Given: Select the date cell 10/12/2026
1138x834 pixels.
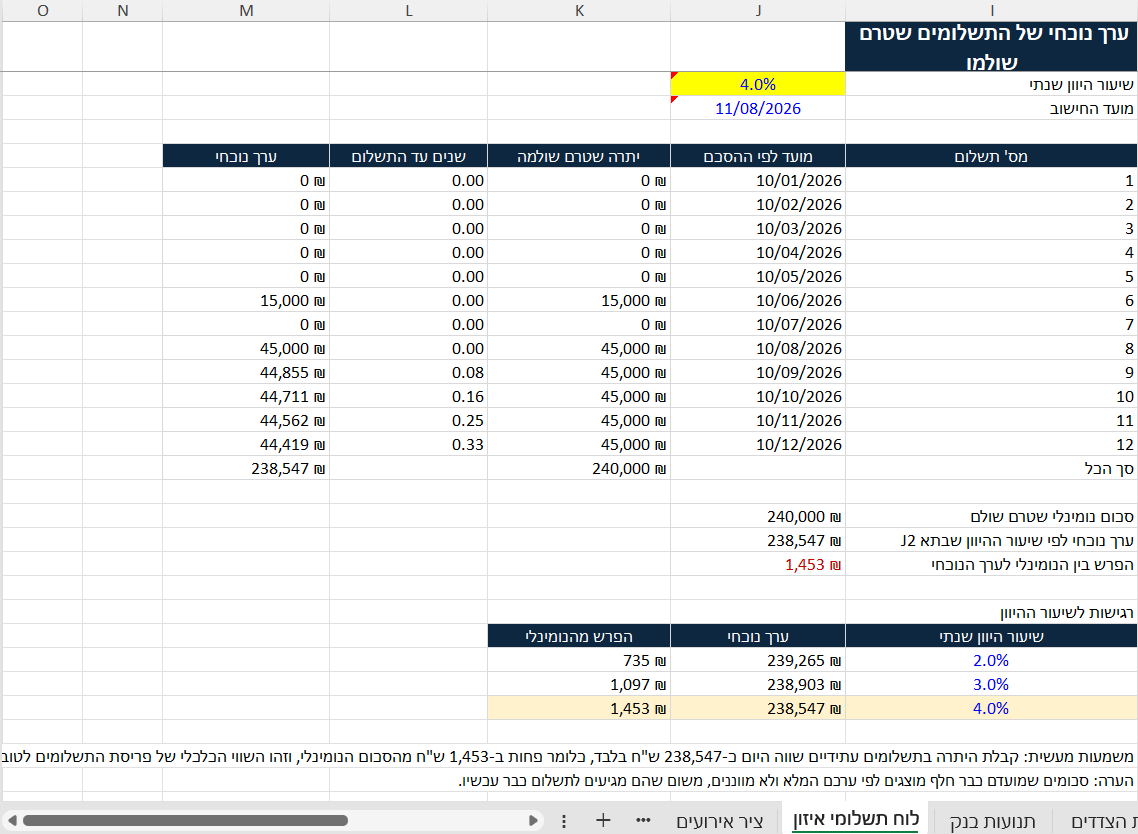Looking at the screenshot, I should pyautogui.click(x=758, y=443).
